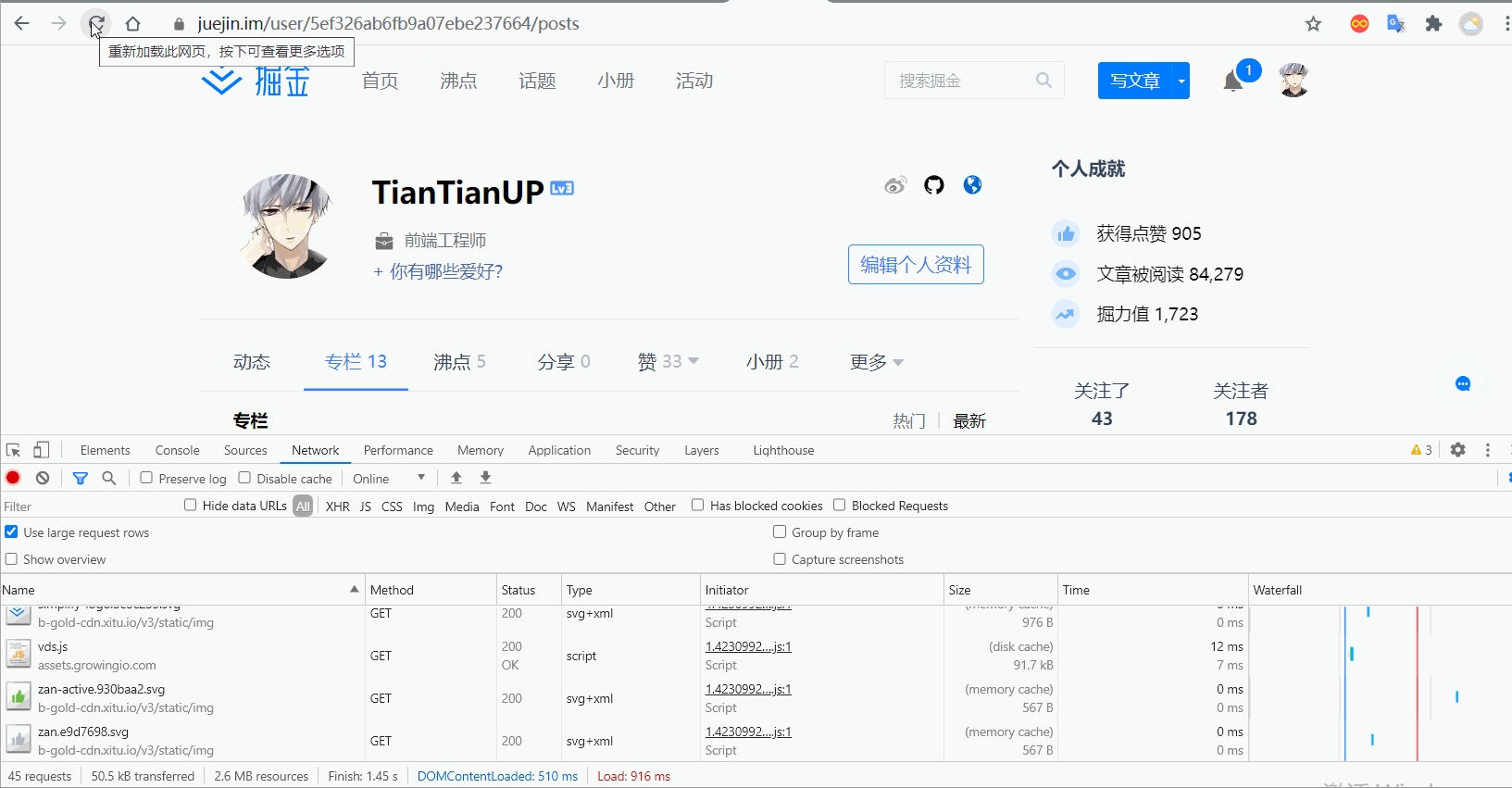Filter requests by XHR type
Image resolution: width=1512 pixels, height=788 pixels.
(x=338, y=507)
